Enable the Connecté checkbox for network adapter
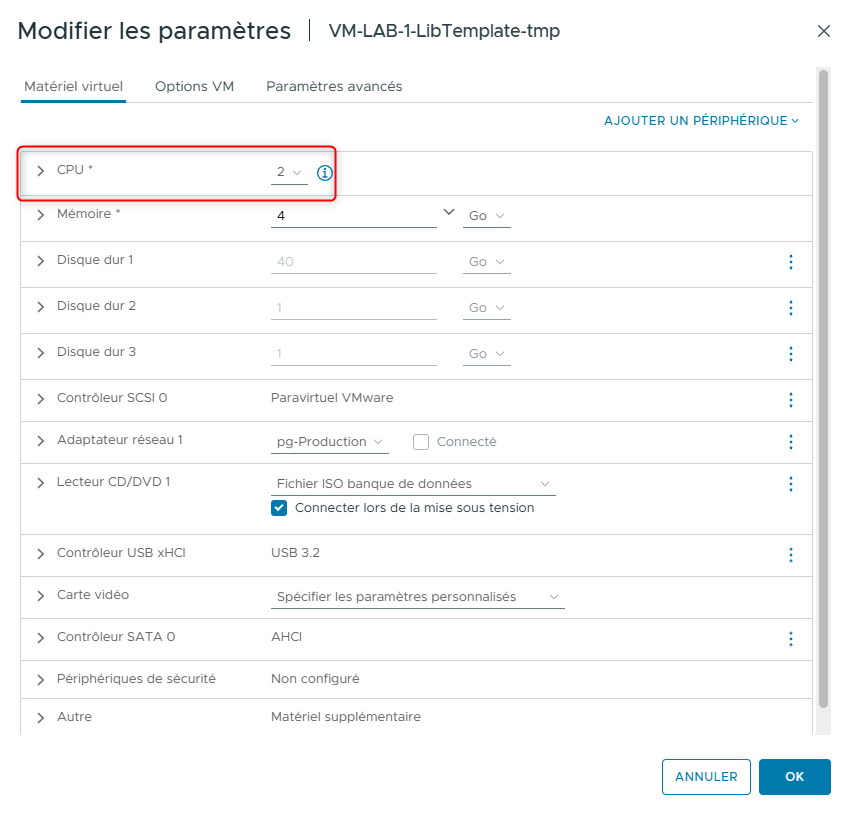Viewport: 849px width, 813px height. pyautogui.click(x=421, y=442)
